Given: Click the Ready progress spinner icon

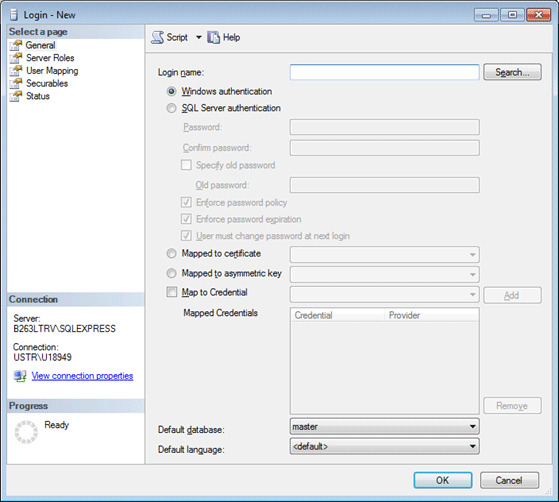Looking at the screenshot, I should pos(26,432).
